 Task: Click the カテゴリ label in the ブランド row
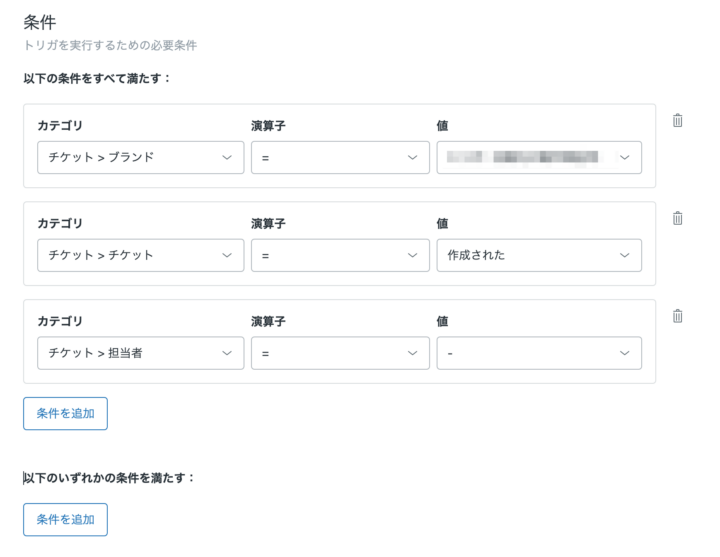[x=60, y=126]
